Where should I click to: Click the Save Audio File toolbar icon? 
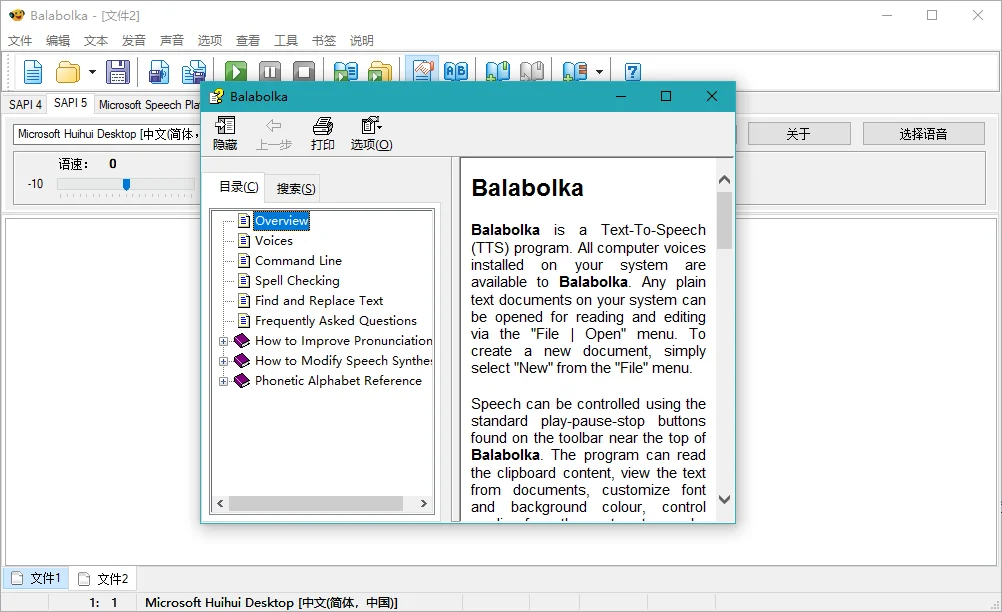(x=159, y=72)
